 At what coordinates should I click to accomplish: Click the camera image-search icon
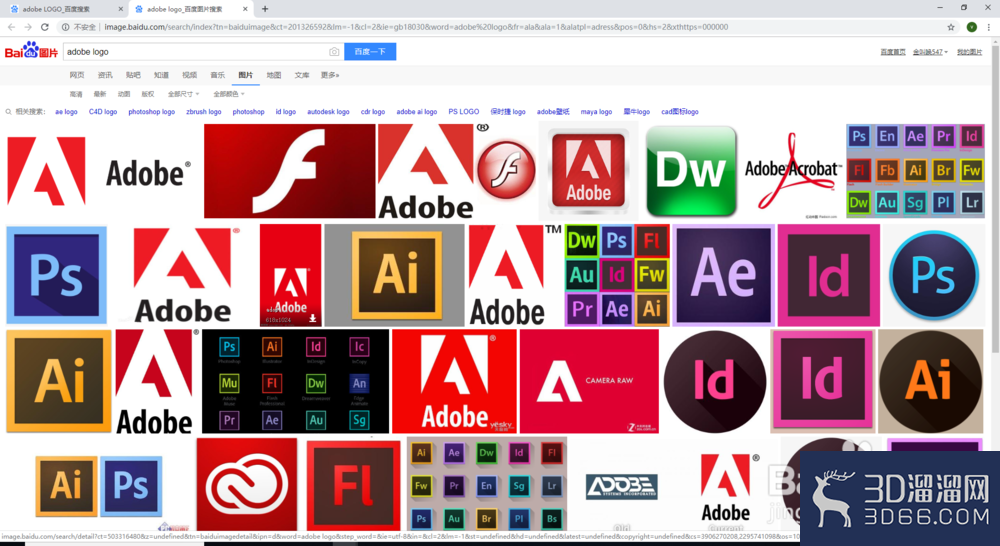334,52
